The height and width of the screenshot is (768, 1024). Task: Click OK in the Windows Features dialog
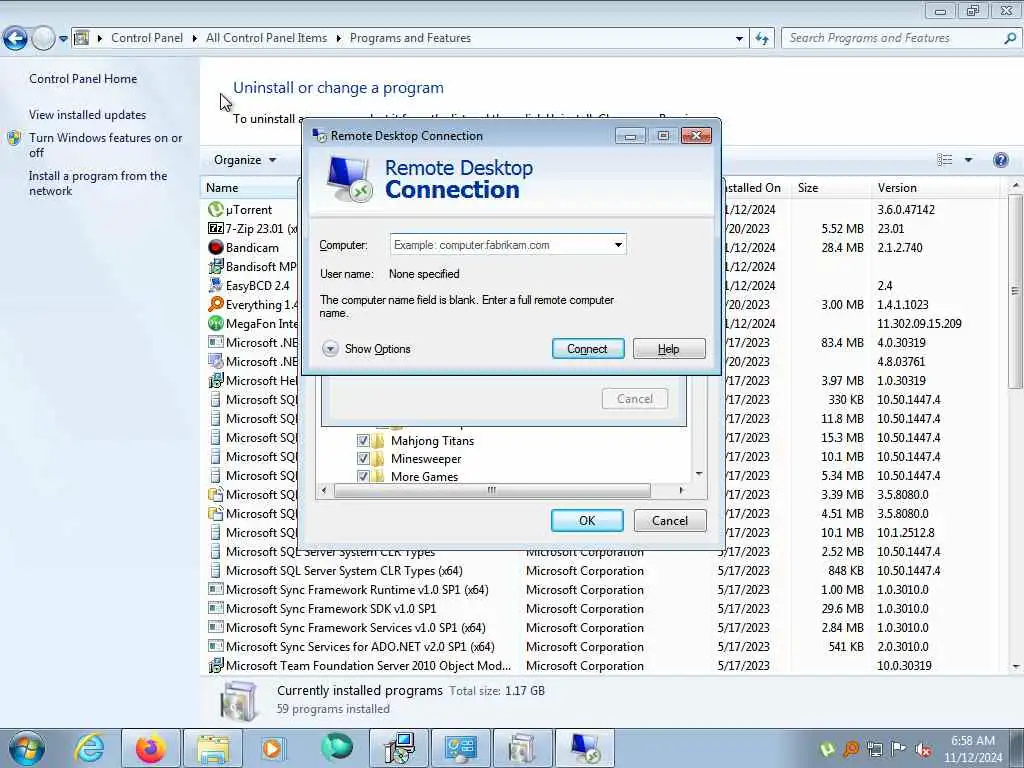pos(587,520)
